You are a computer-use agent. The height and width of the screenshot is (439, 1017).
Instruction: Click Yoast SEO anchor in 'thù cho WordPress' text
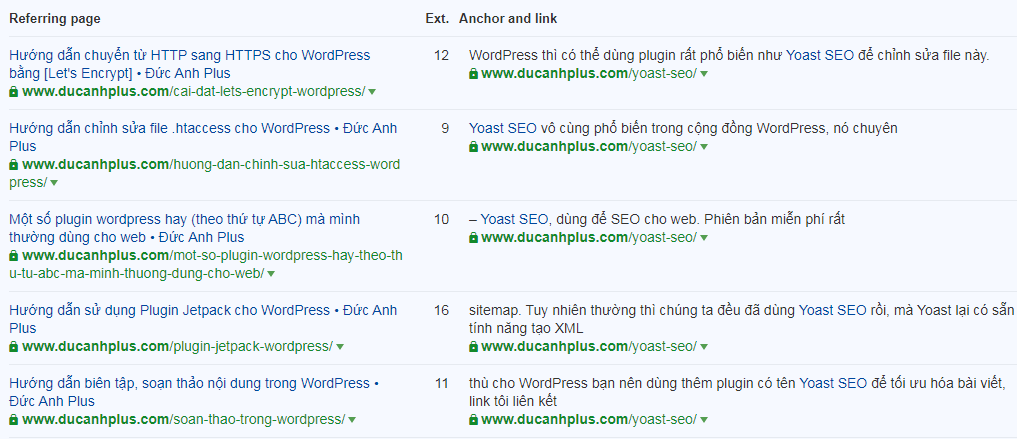coord(832,383)
